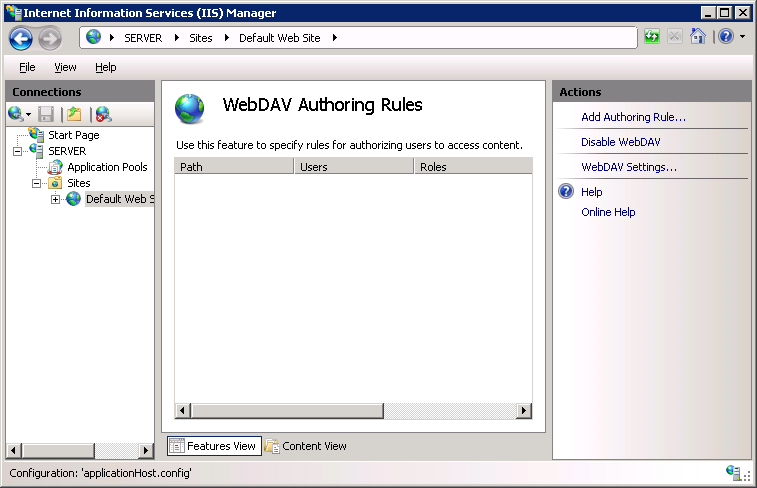Collapse the SERVER tree node

[17, 152]
